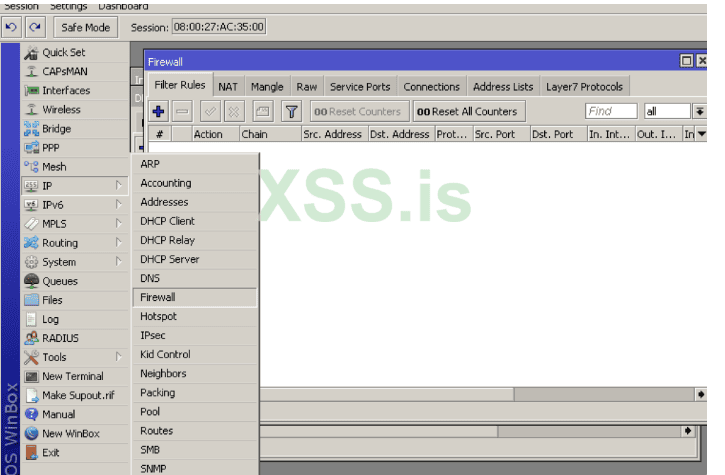The image size is (725, 475).
Task: Click Exit in sidebar
Action: pos(75,452)
